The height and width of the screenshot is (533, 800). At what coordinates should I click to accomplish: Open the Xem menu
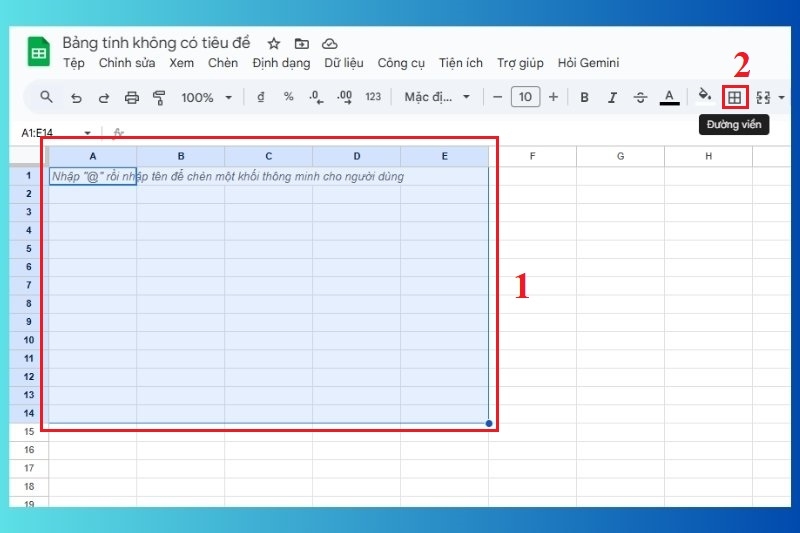pyautogui.click(x=182, y=63)
